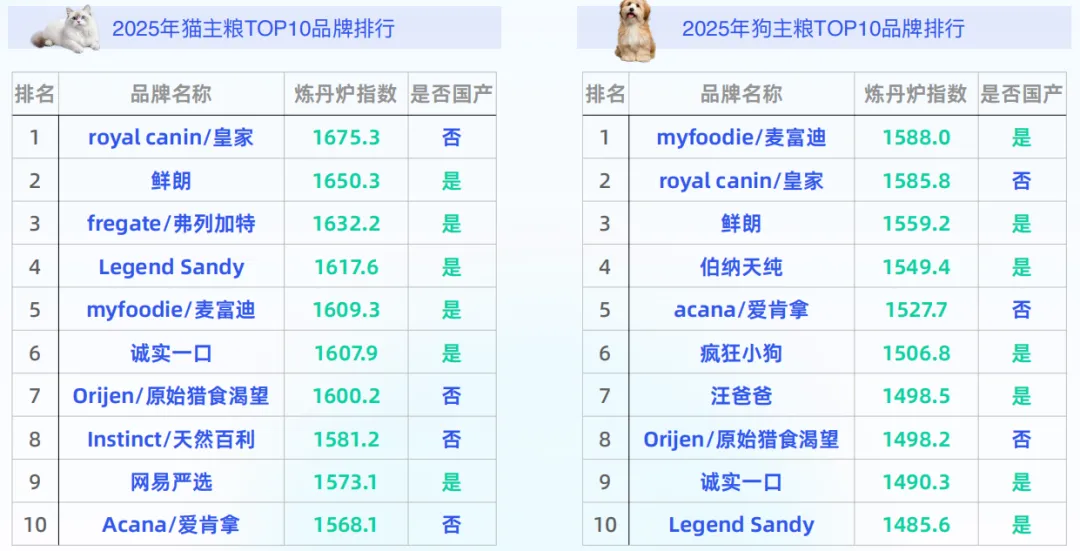Image resolution: width=1080 pixels, height=551 pixels.
Task: Click the cat picture beside the cat food title
Action: (66, 29)
